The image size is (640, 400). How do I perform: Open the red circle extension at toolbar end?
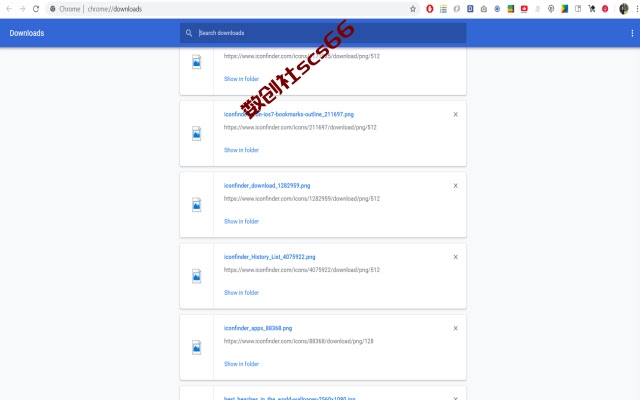pos(605,9)
